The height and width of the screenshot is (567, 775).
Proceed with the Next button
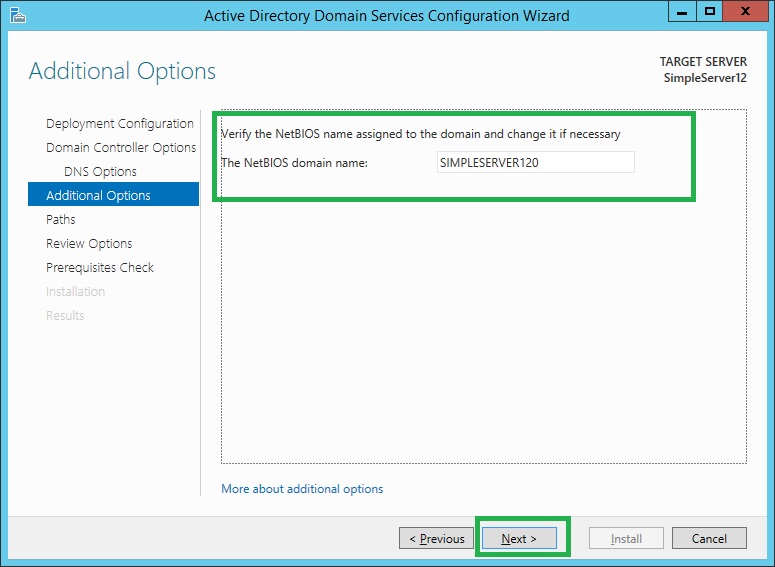(x=519, y=538)
